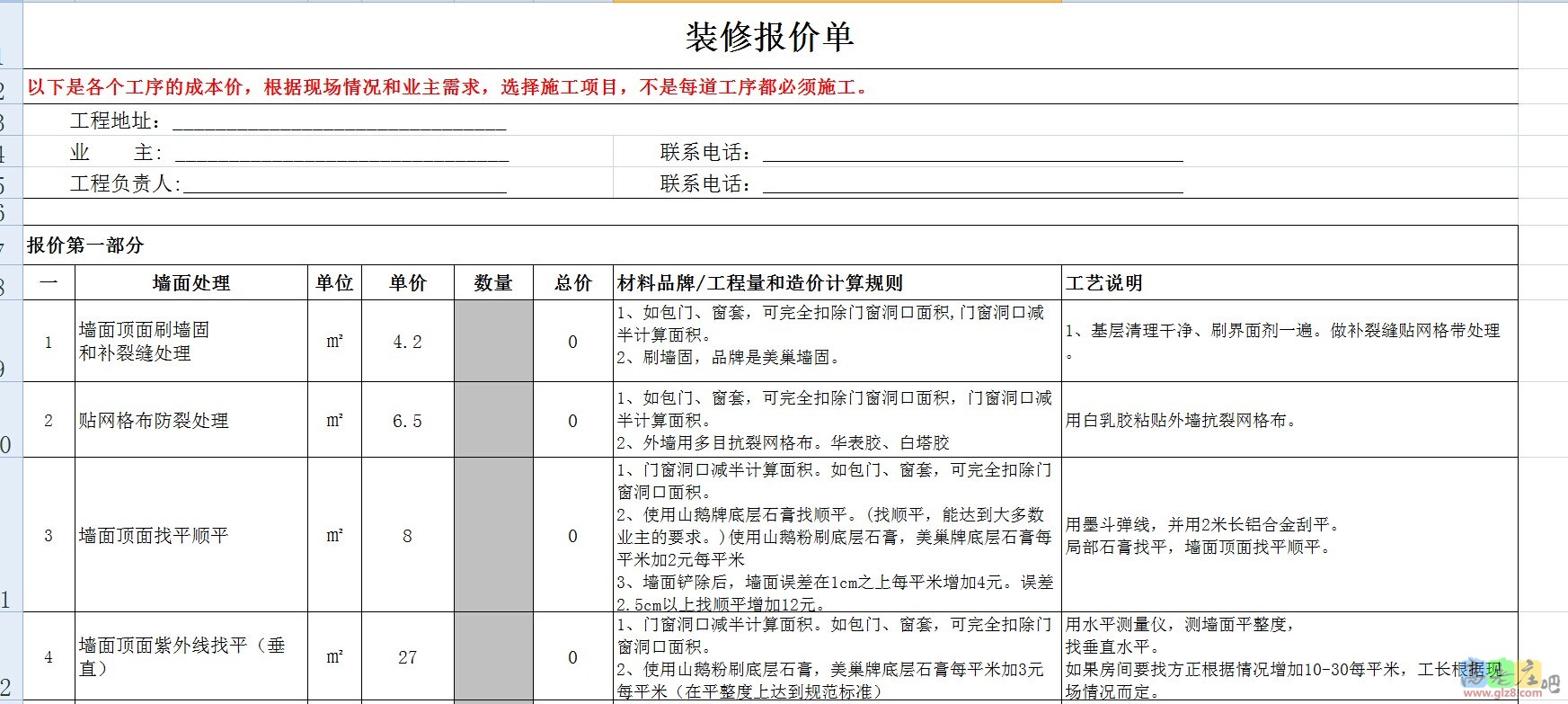Viewport: 1568px width, 704px height.
Task: Select the 总价 0 cell for 墙面顶面刷墙固 row
Action: (x=572, y=341)
